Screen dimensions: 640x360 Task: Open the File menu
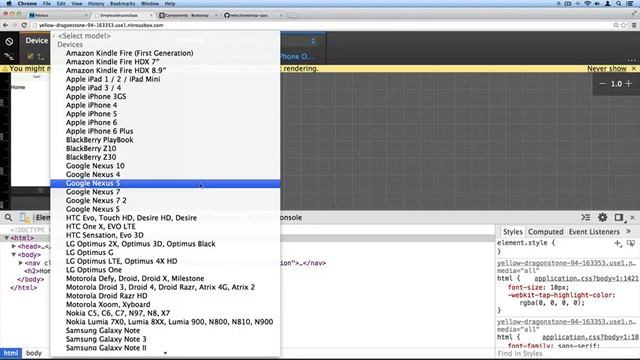click(x=47, y=4)
